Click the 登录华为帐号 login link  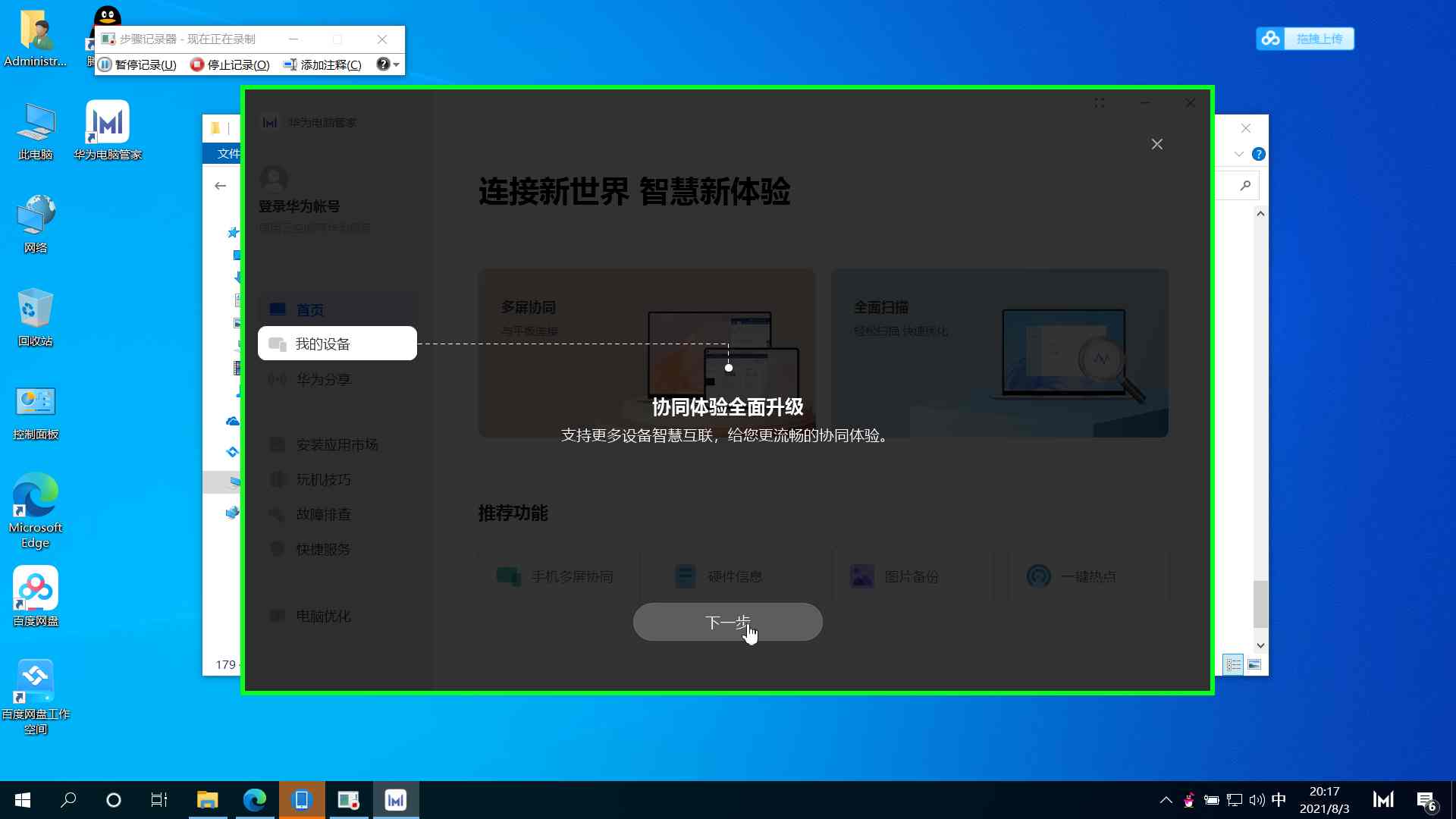299,206
